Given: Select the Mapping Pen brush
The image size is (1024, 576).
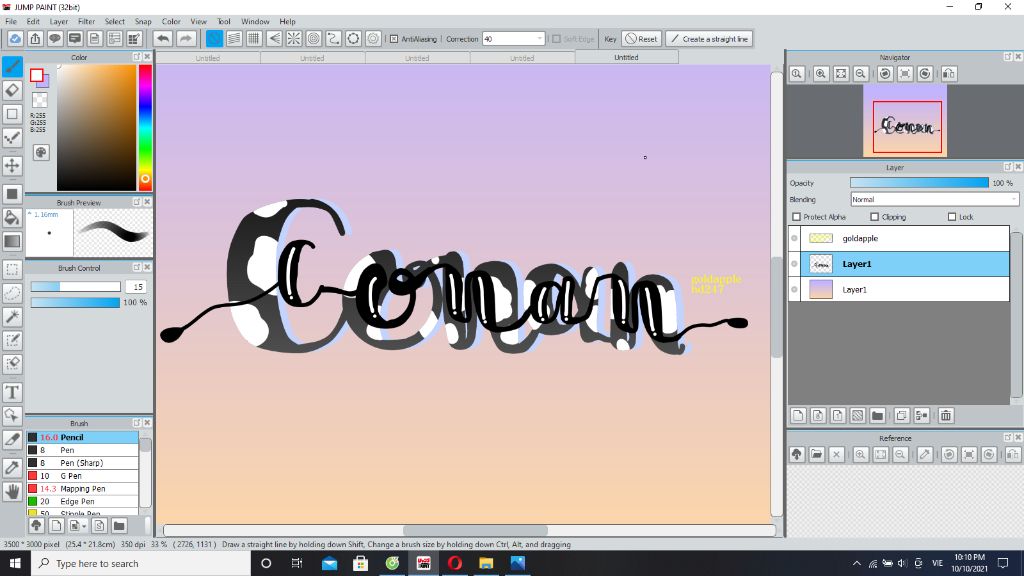Looking at the screenshot, I should [x=82, y=488].
